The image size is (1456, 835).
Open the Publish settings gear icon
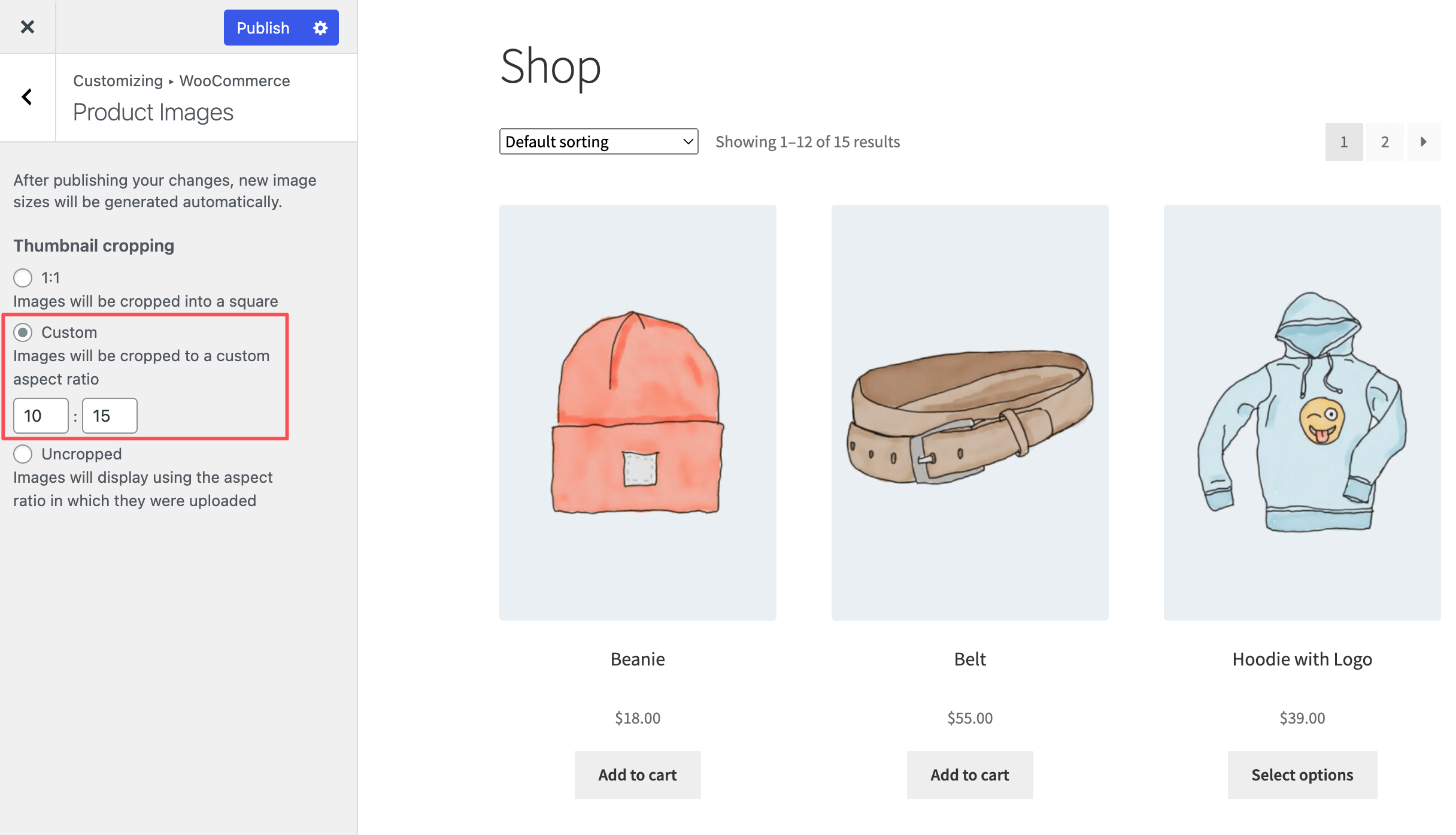[321, 28]
